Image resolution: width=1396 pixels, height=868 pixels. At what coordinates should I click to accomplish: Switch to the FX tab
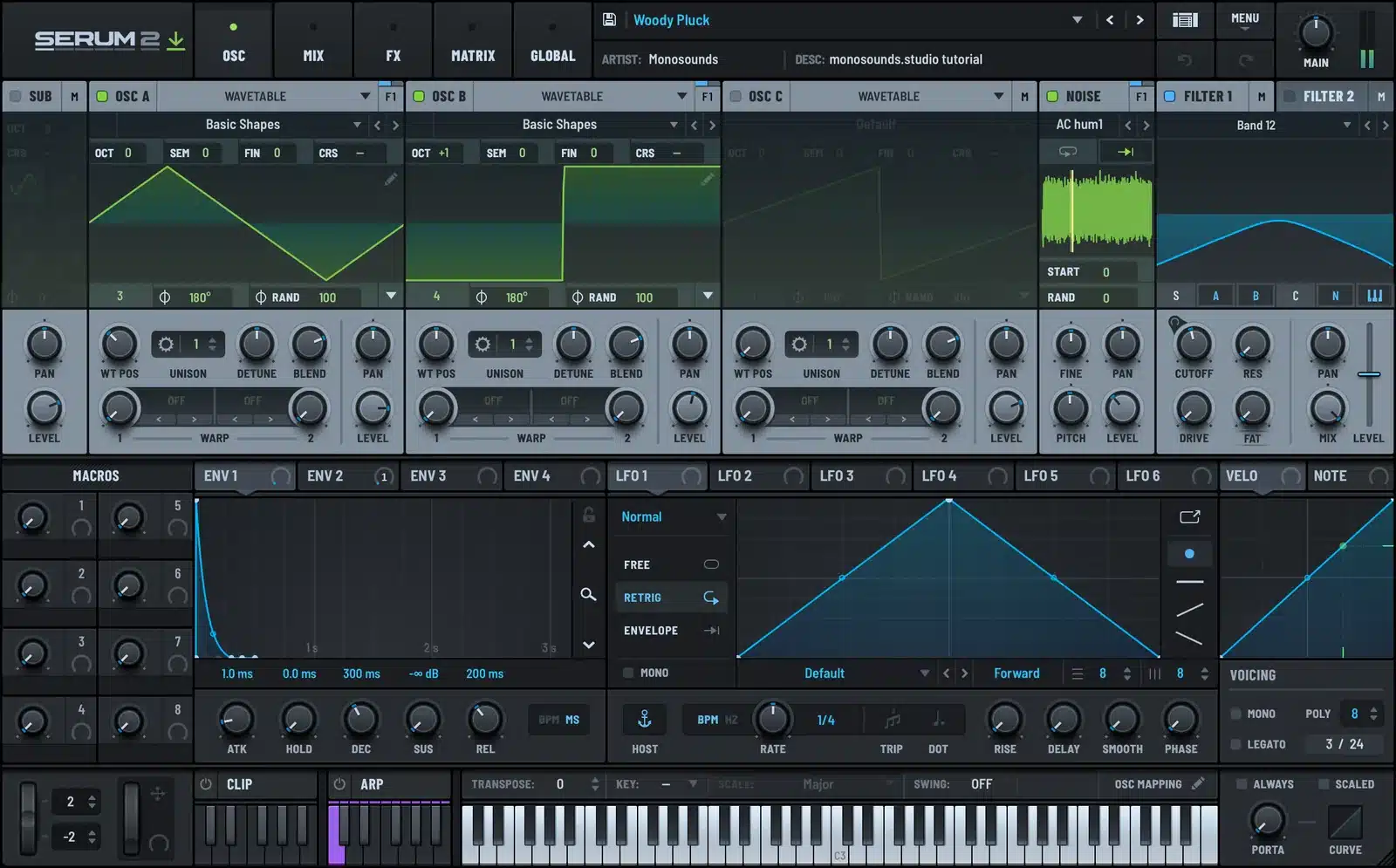(393, 40)
